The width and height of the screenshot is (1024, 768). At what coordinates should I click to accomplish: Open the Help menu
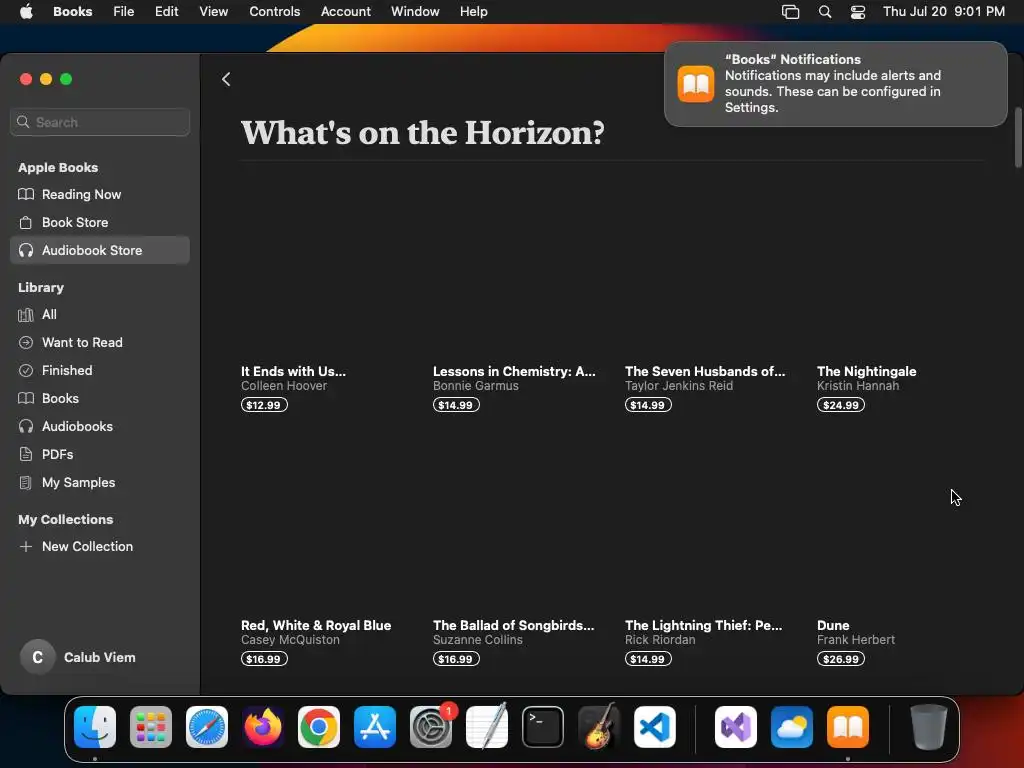[x=473, y=11]
